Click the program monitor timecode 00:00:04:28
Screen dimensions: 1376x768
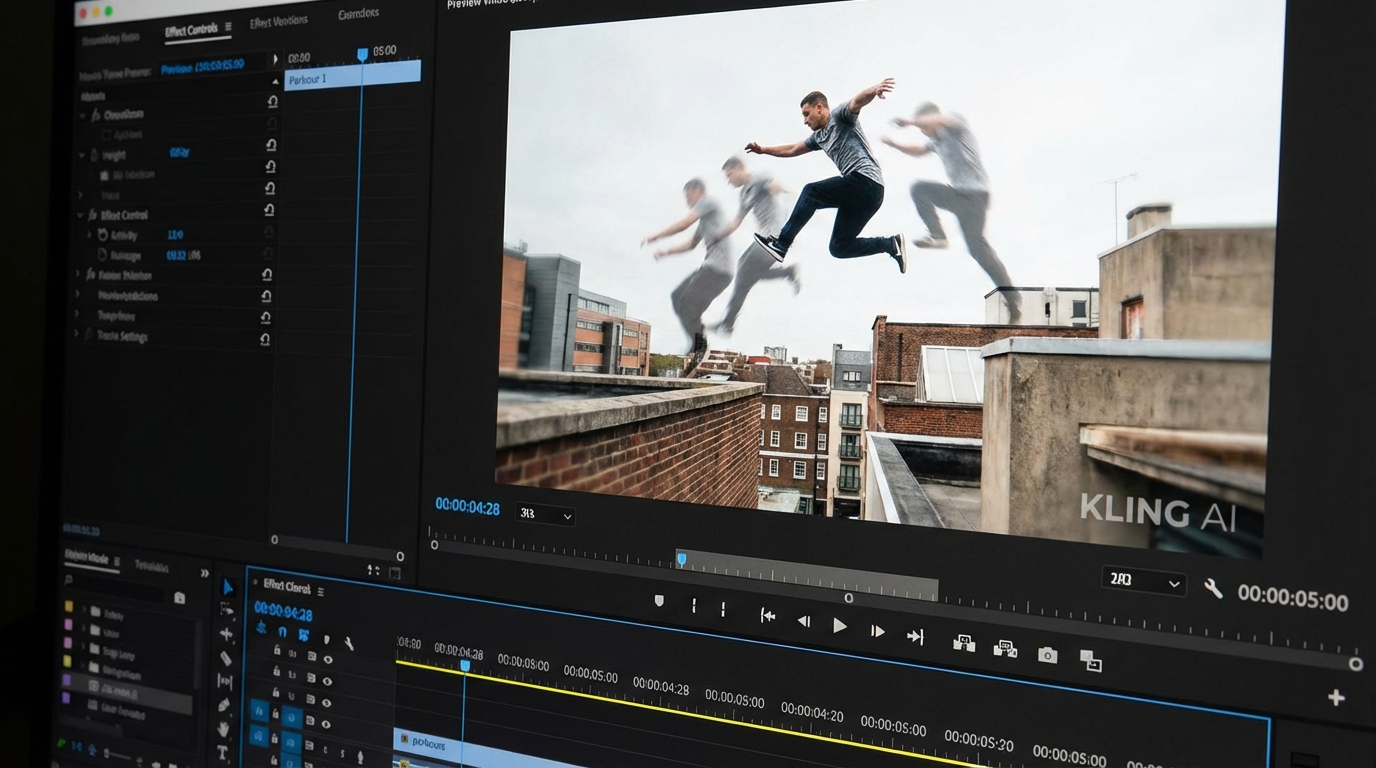[x=467, y=506]
